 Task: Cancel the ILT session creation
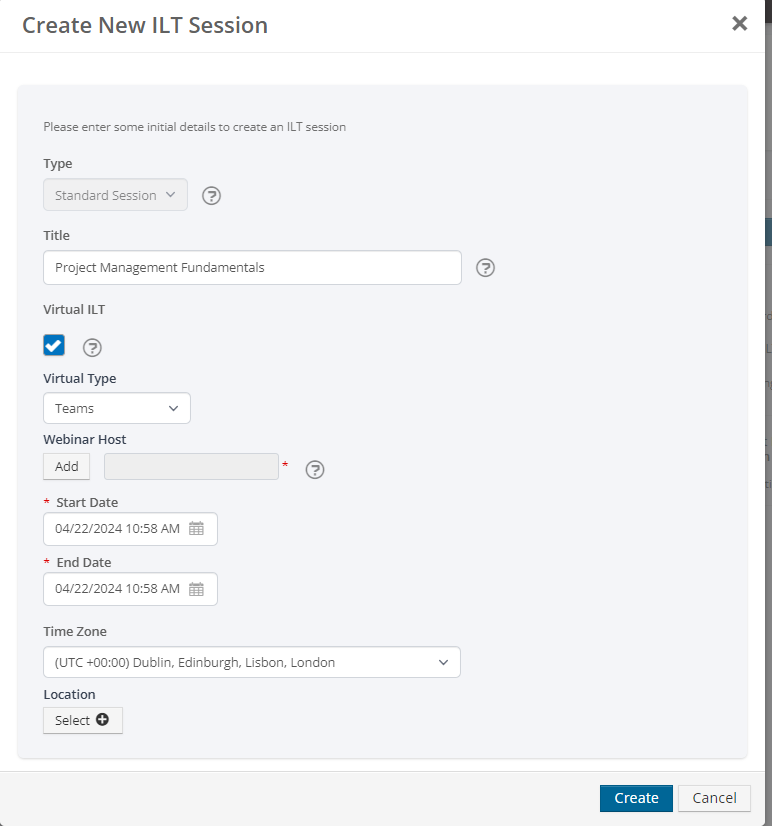pos(714,798)
